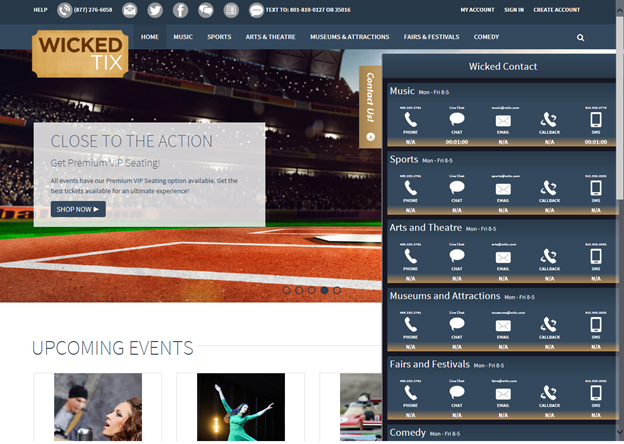Collapse the Contact Us side tab

(370, 106)
